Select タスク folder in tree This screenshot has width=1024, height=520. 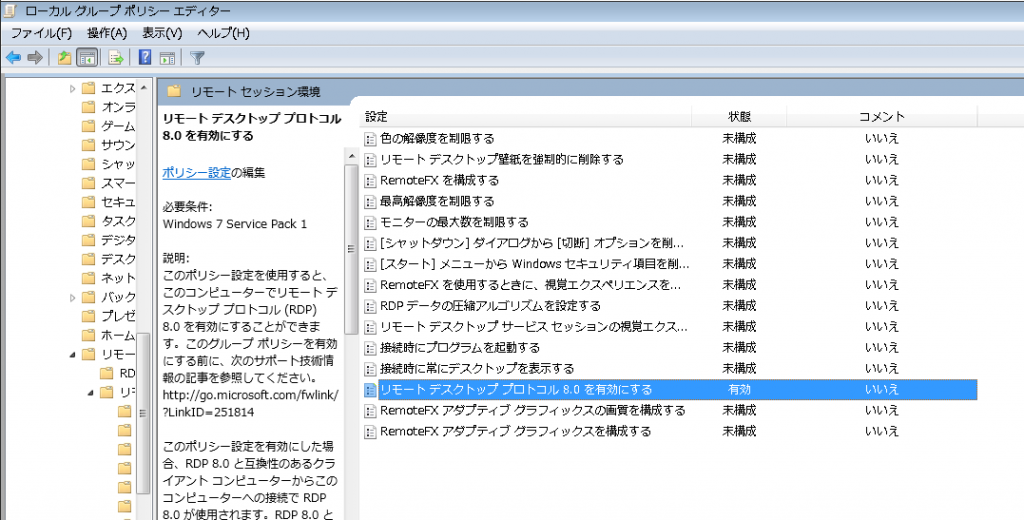tap(118, 221)
